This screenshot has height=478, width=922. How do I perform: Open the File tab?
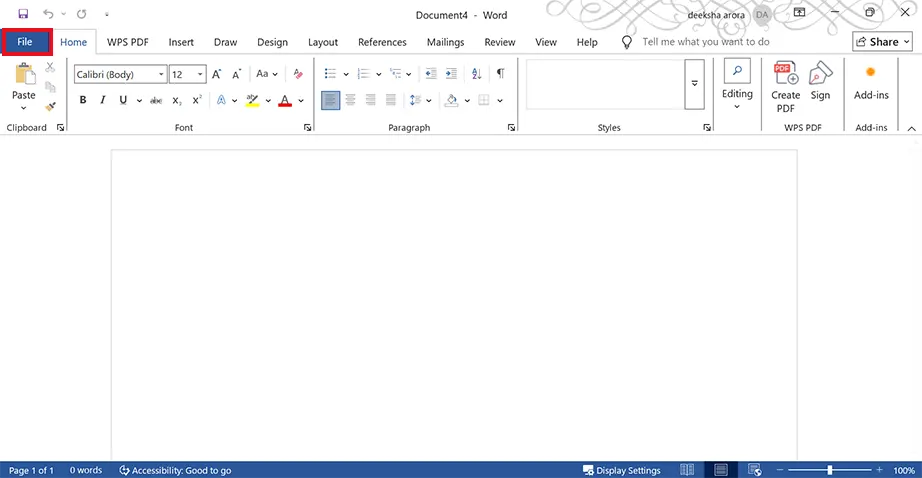coord(25,42)
